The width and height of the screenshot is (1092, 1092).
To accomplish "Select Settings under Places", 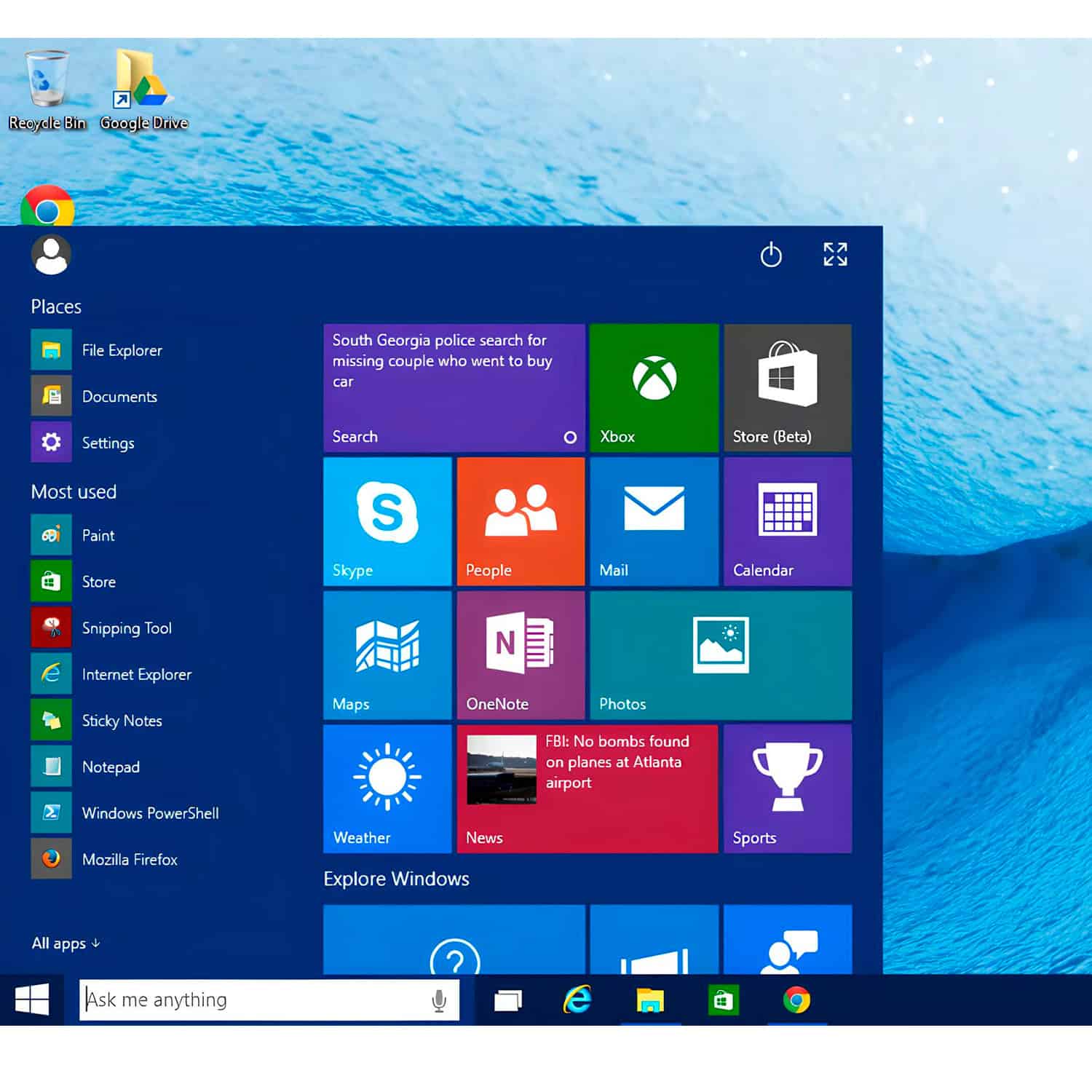I will coord(108,443).
